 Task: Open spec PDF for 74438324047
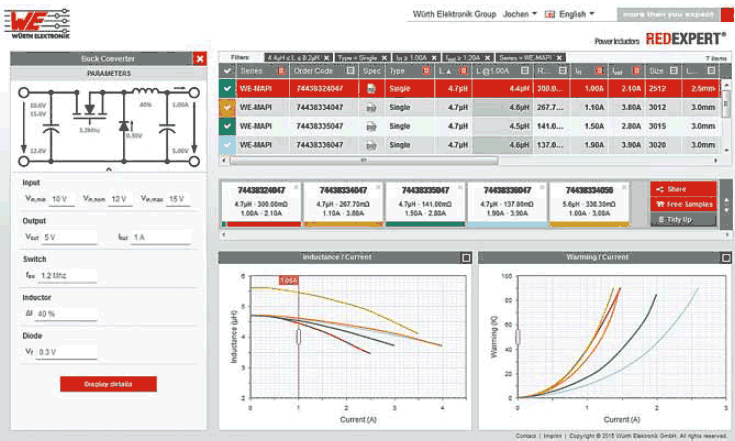click(371, 89)
